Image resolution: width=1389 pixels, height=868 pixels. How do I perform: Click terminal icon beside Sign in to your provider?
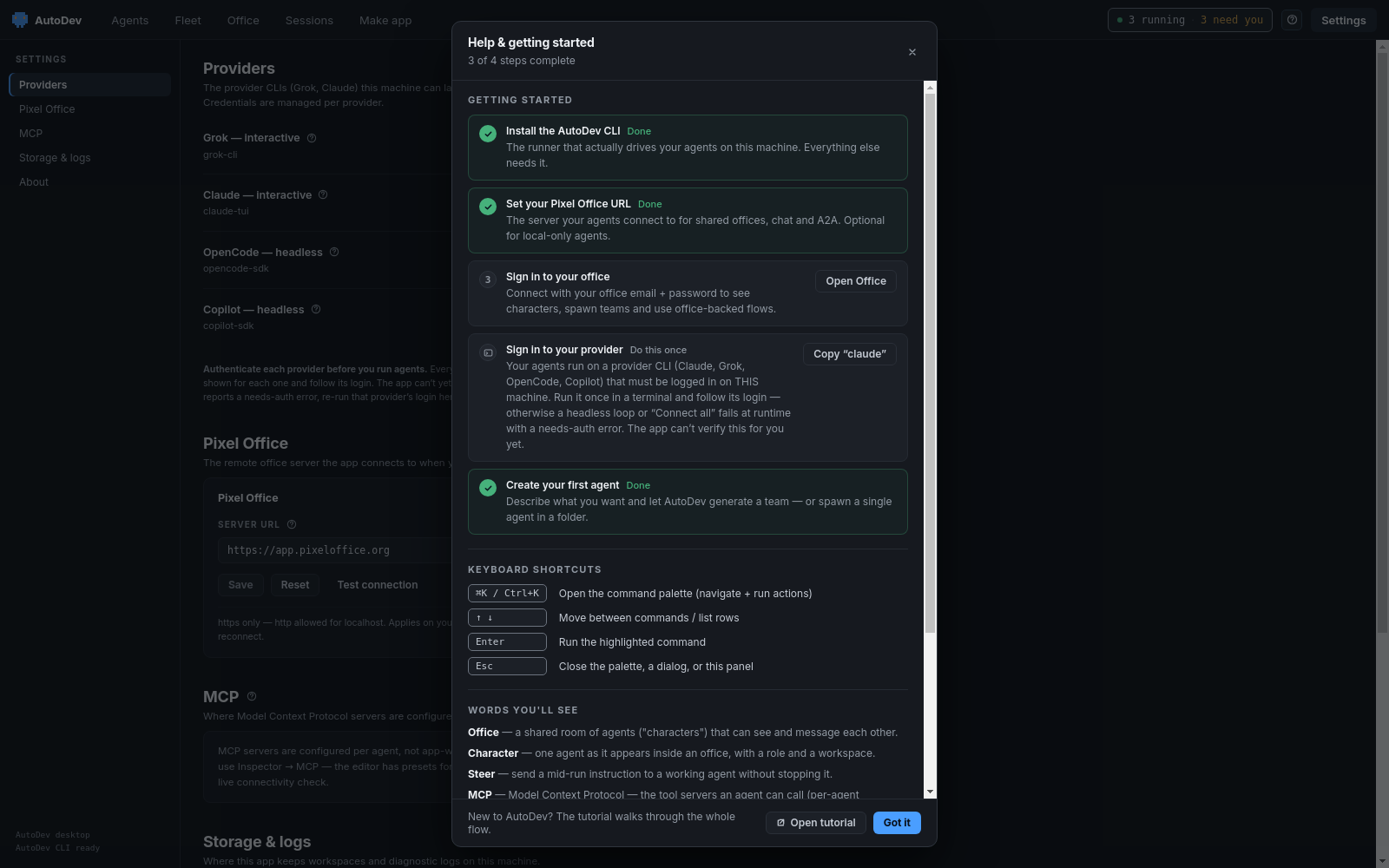click(488, 352)
